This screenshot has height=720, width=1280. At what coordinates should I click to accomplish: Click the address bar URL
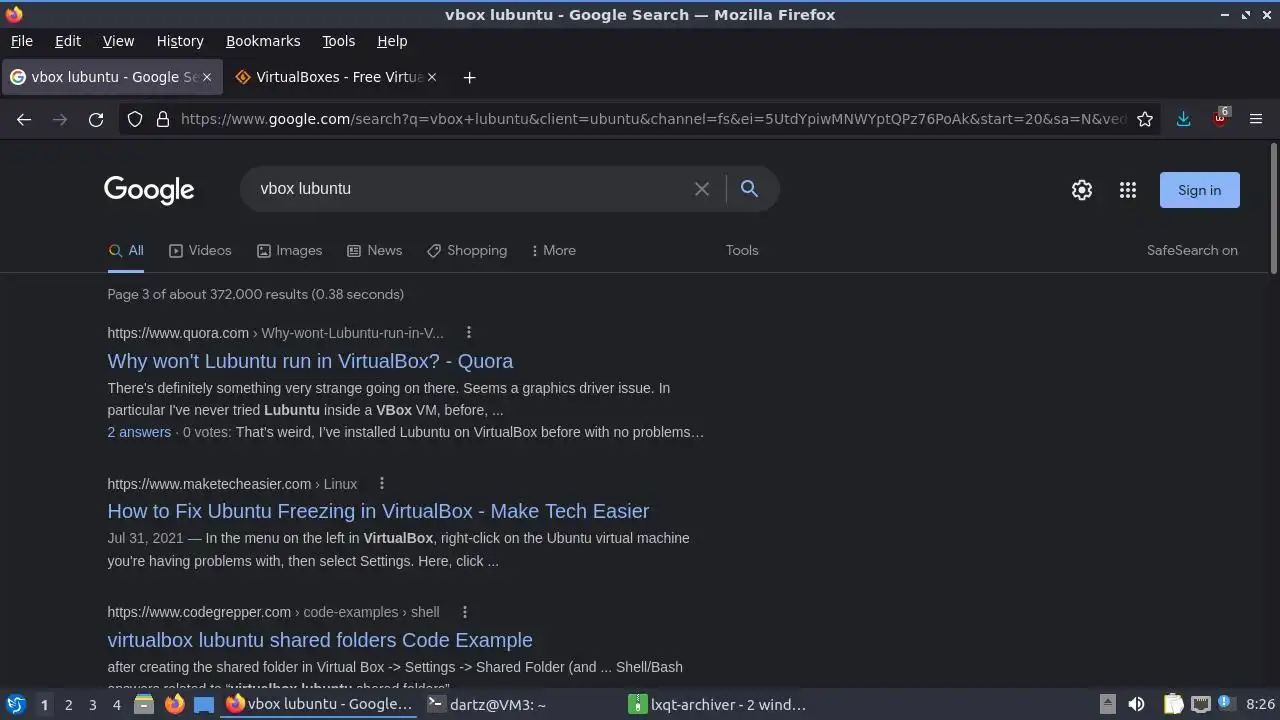pos(653,119)
